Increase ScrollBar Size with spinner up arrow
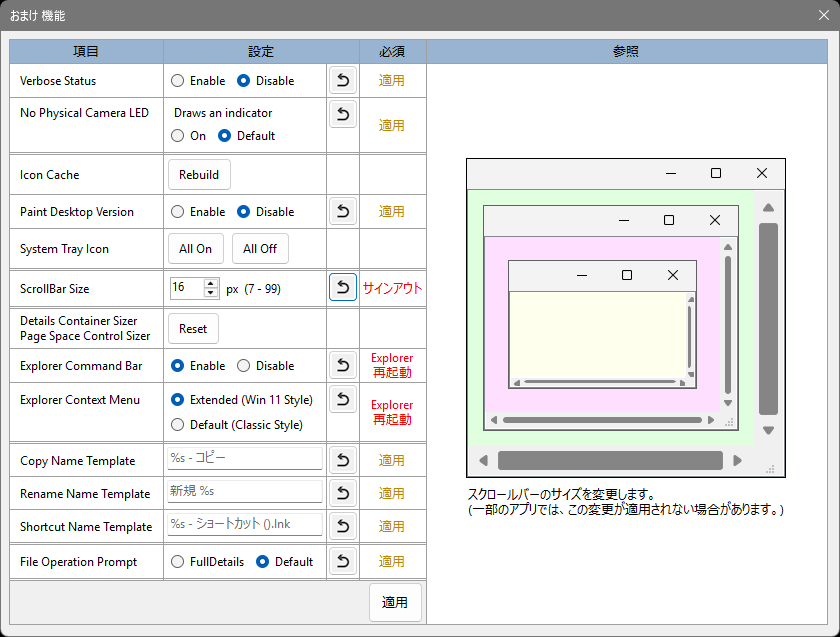The height and width of the screenshot is (637, 840). (211, 283)
